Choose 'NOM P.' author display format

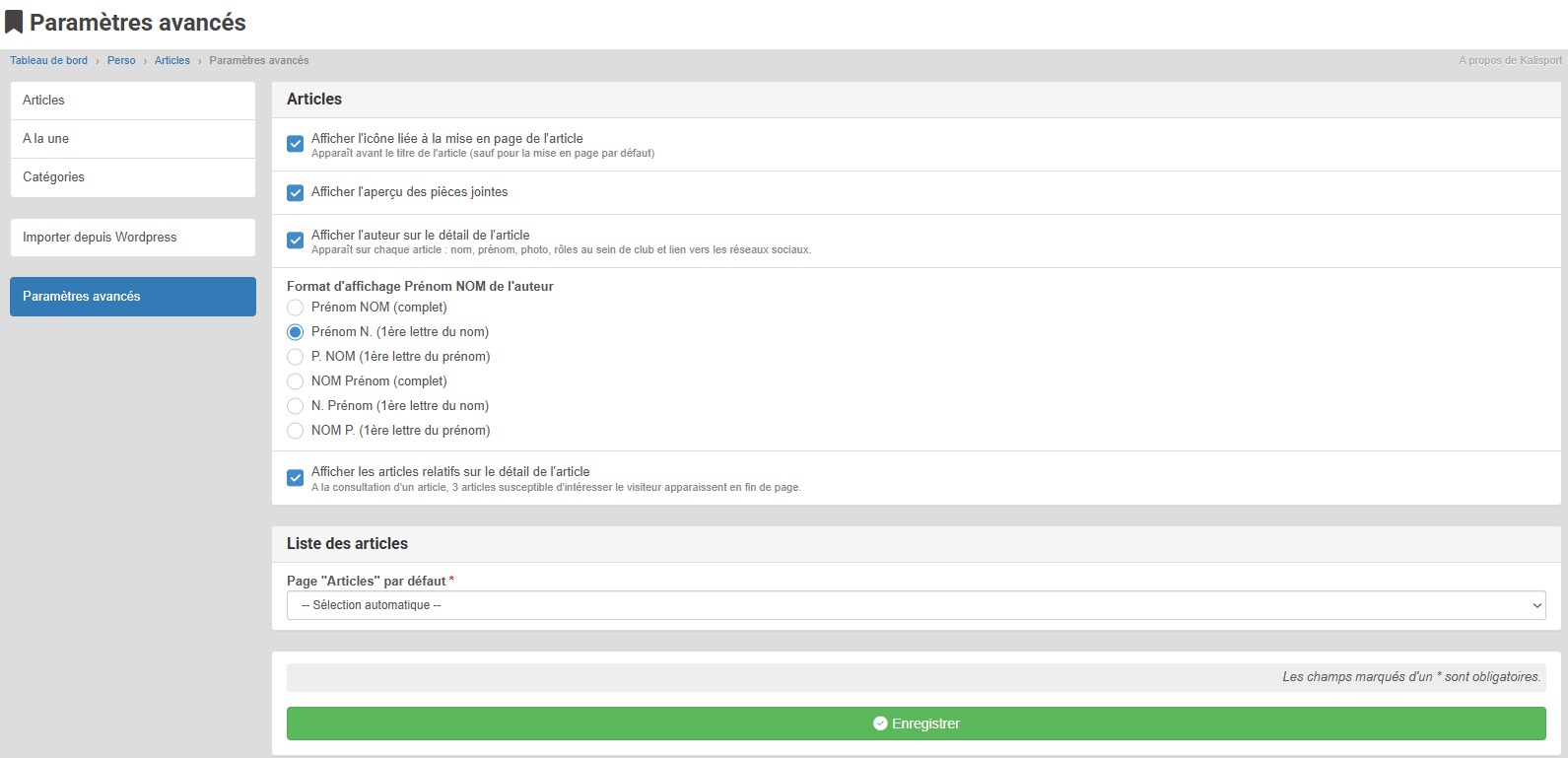[x=295, y=431]
